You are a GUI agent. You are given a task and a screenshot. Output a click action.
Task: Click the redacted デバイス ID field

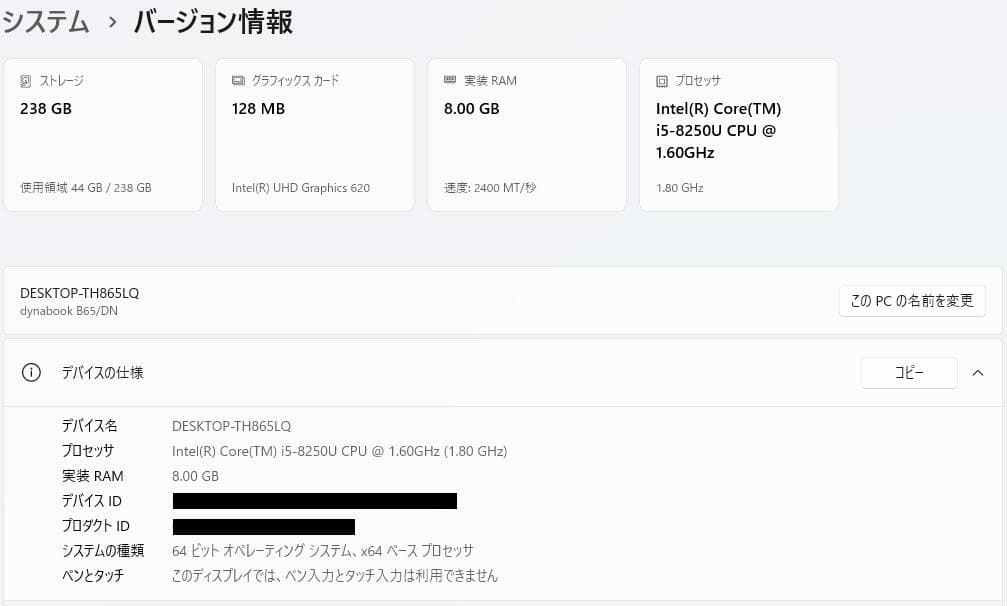point(314,500)
